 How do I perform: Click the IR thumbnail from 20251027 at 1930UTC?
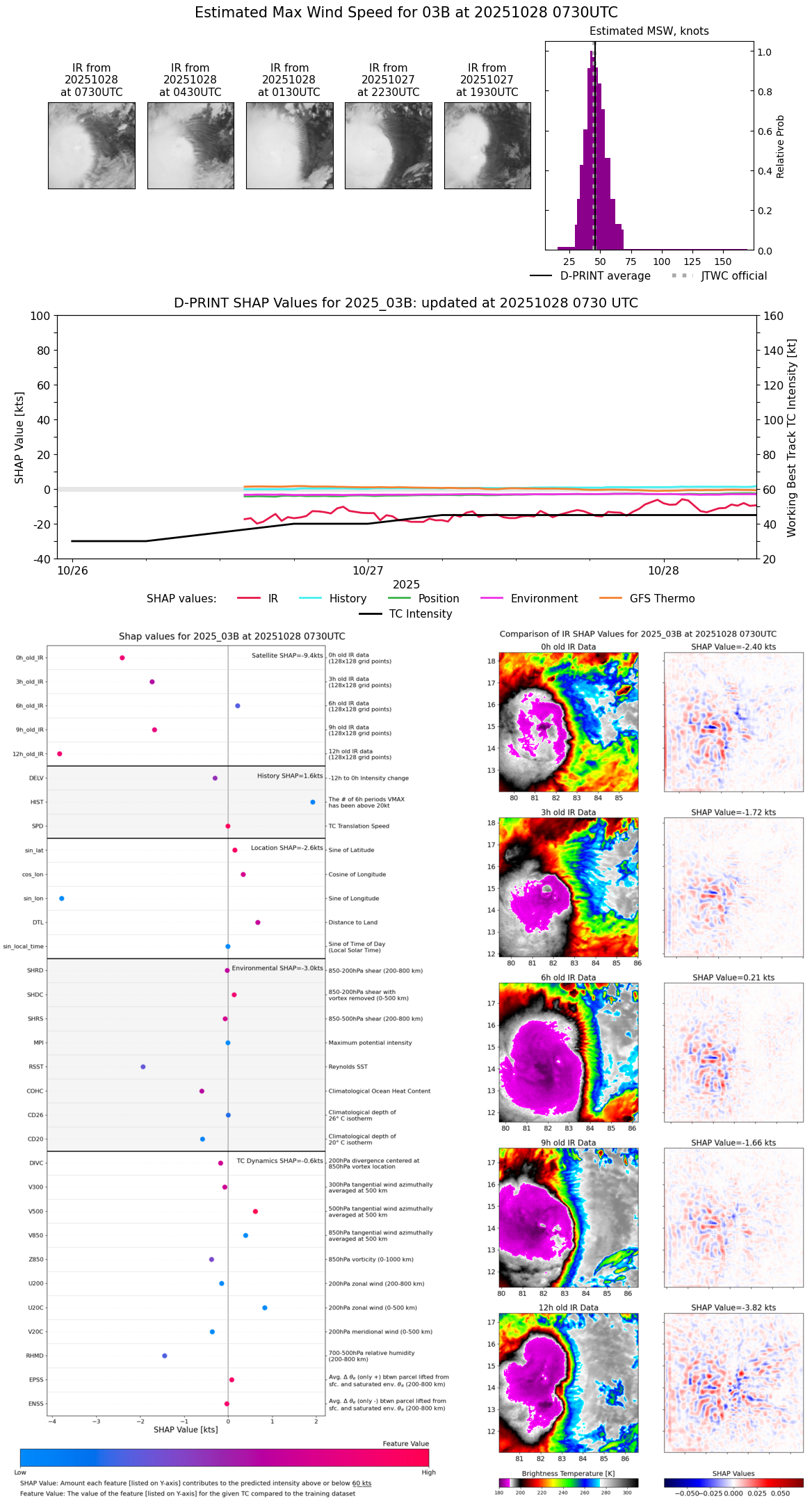pyautogui.click(x=487, y=145)
